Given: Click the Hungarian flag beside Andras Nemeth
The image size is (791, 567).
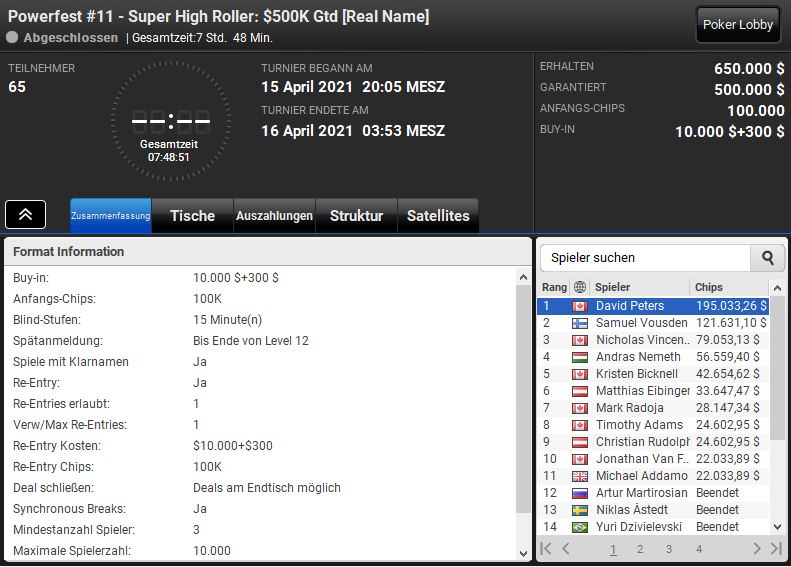Looking at the screenshot, I should [x=580, y=357].
